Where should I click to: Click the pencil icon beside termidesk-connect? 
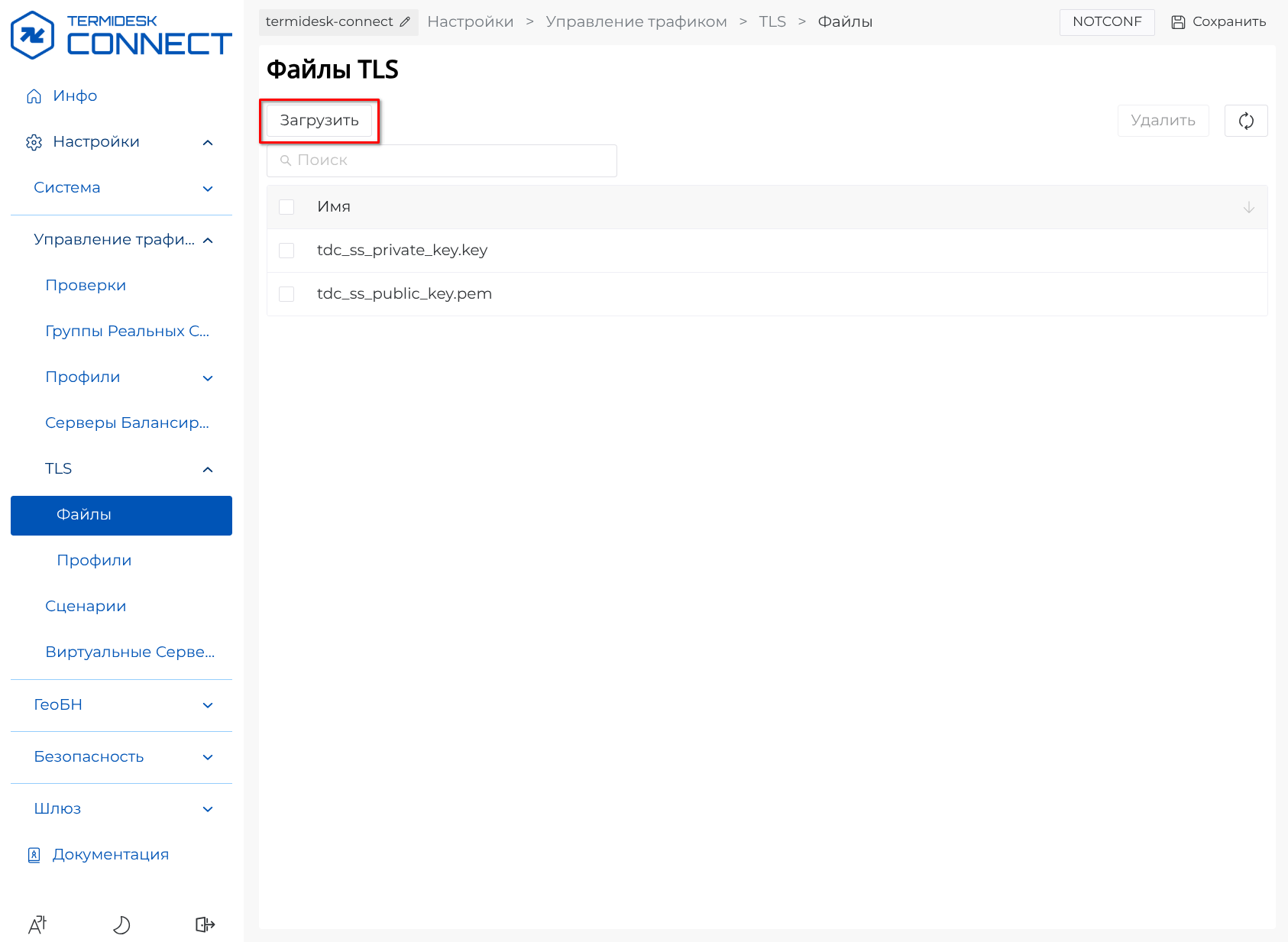point(405,22)
